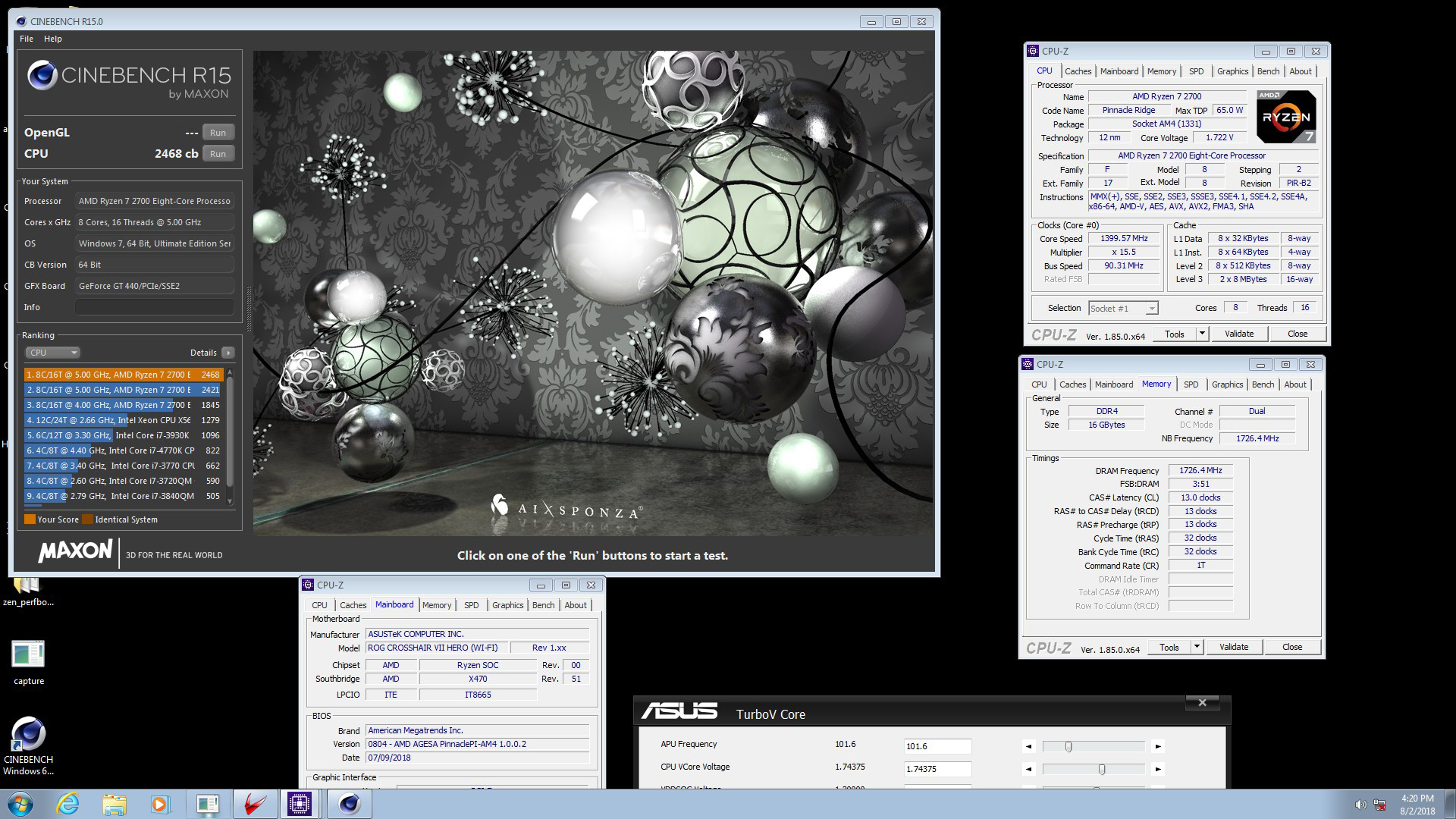The height and width of the screenshot is (819, 1456).
Task: Click the CPU VCore Voltage input field
Action: click(937, 769)
